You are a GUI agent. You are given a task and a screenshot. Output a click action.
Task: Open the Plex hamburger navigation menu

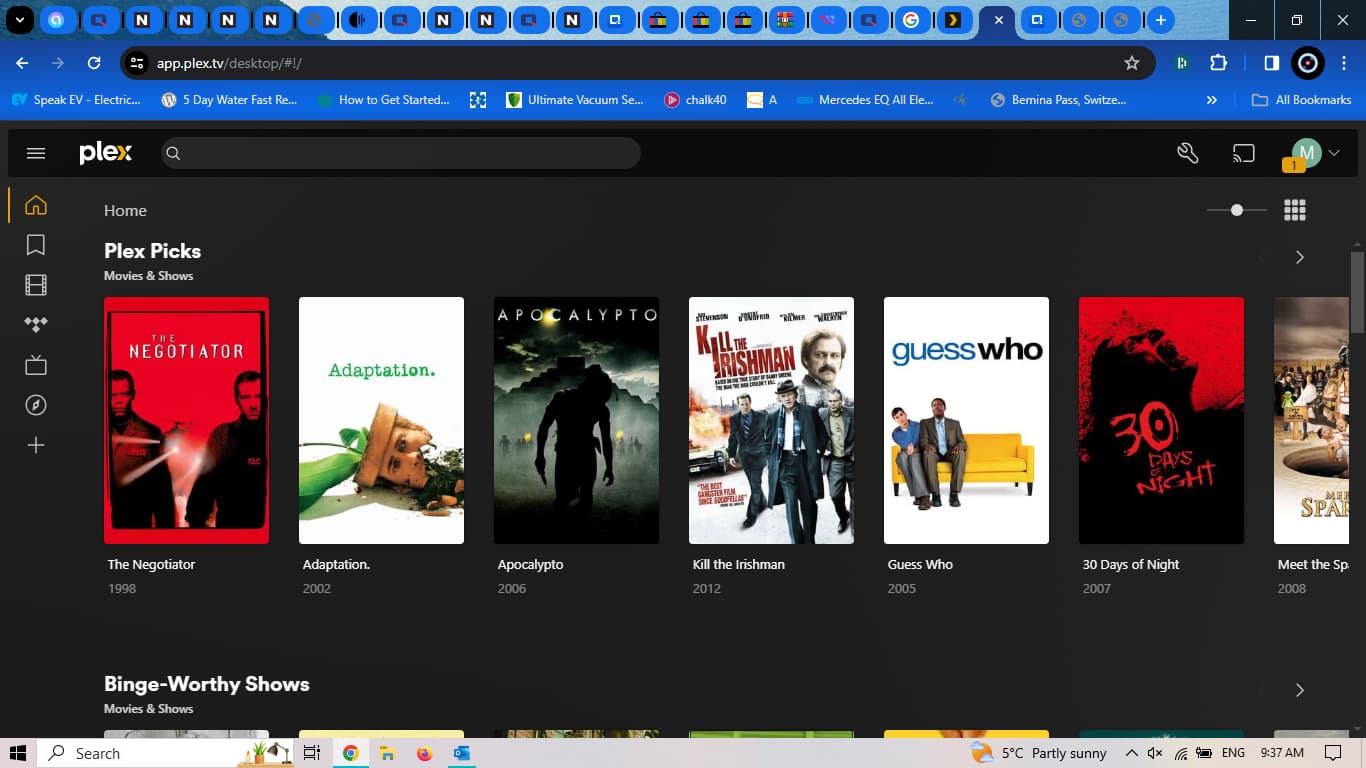pos(36,153)
